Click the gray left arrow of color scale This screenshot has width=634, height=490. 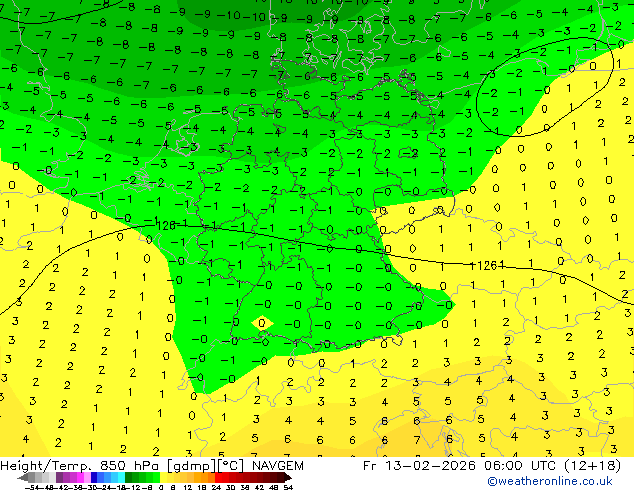point(23,477)
